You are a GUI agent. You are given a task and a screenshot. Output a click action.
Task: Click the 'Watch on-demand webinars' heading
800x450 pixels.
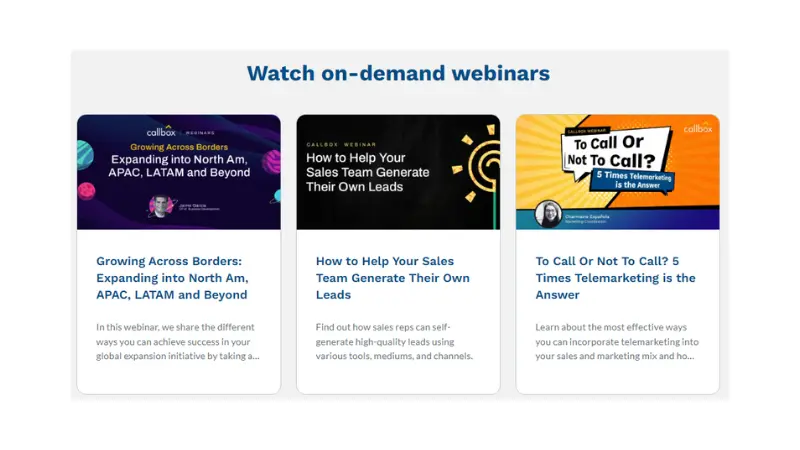pos(398,73)
